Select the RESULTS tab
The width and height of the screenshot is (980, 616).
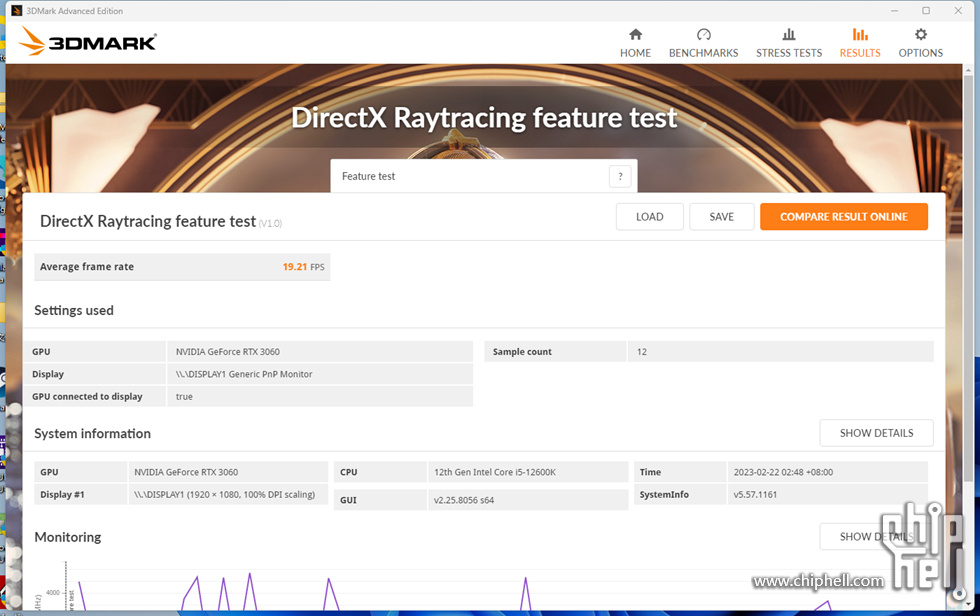tap(859, 43)
